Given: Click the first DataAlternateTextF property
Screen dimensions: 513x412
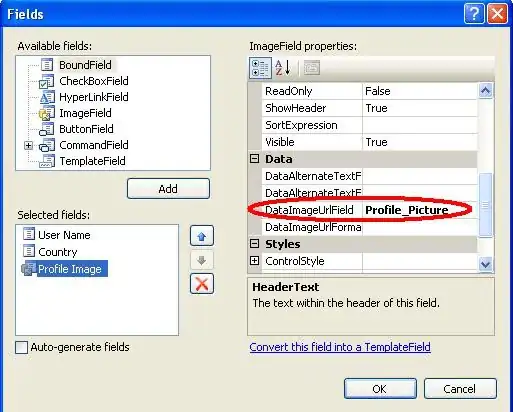Looking at the screenshot, I should pyautogui.click(x=312, y=176).
